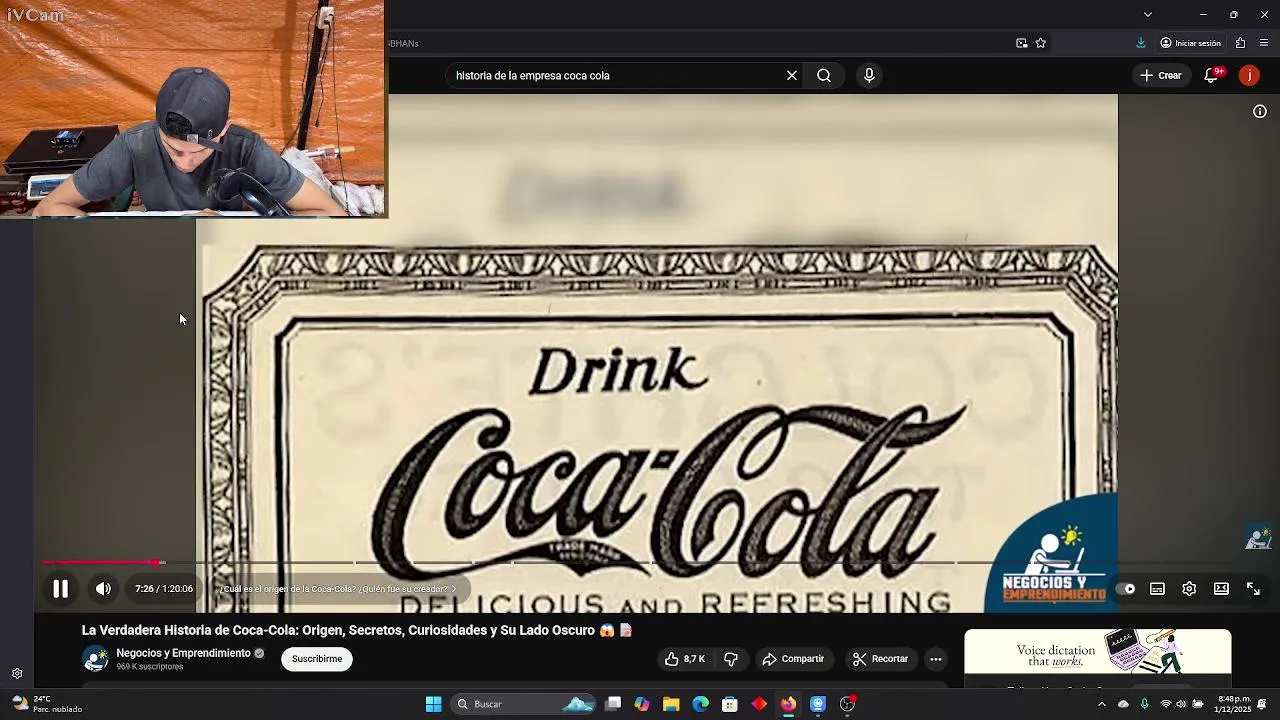Dislike the video with thumbs down

click(x=731, y=659)
